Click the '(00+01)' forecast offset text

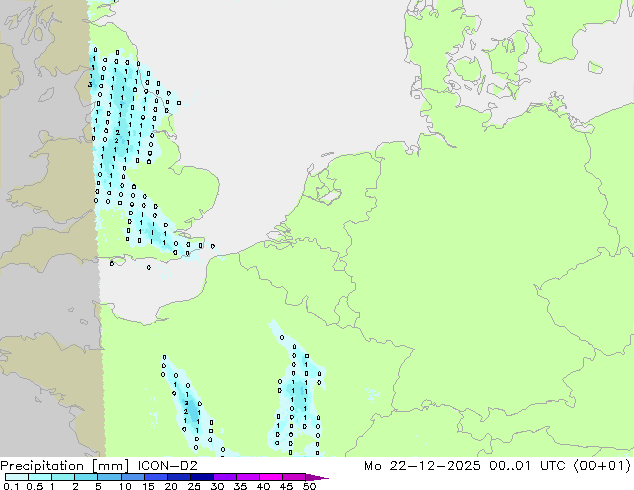coord(602,465)
